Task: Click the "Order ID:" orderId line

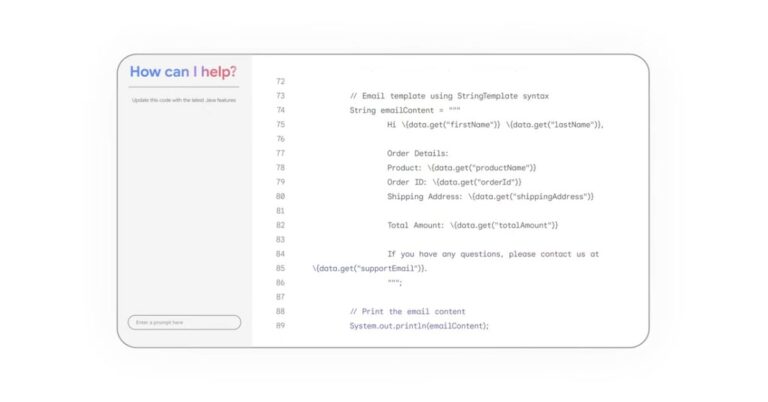Action: click(456, 182)
